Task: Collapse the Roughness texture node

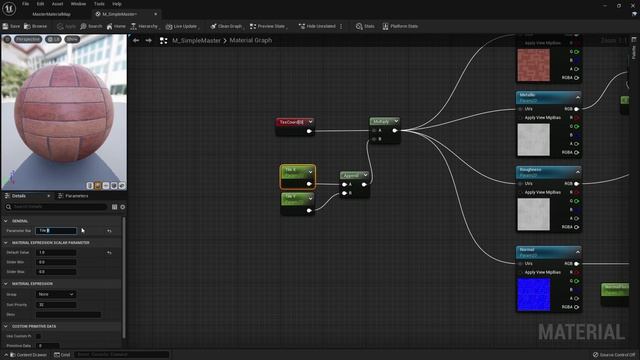Action: coord(578,172)
